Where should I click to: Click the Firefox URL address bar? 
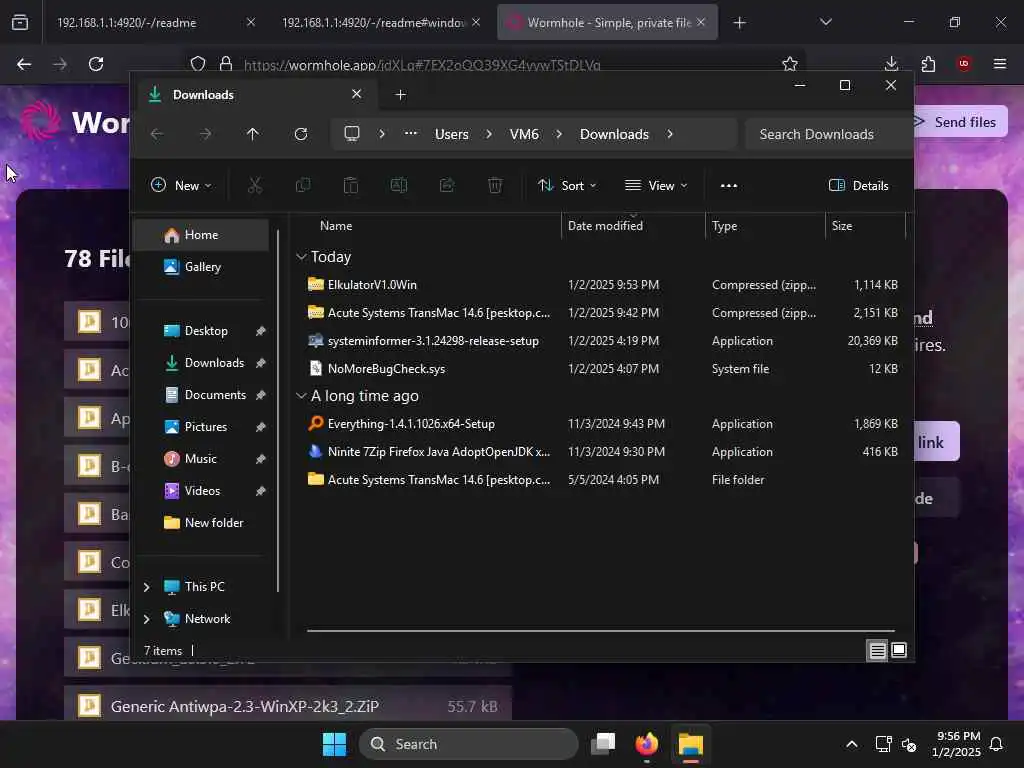pos(496,64)
